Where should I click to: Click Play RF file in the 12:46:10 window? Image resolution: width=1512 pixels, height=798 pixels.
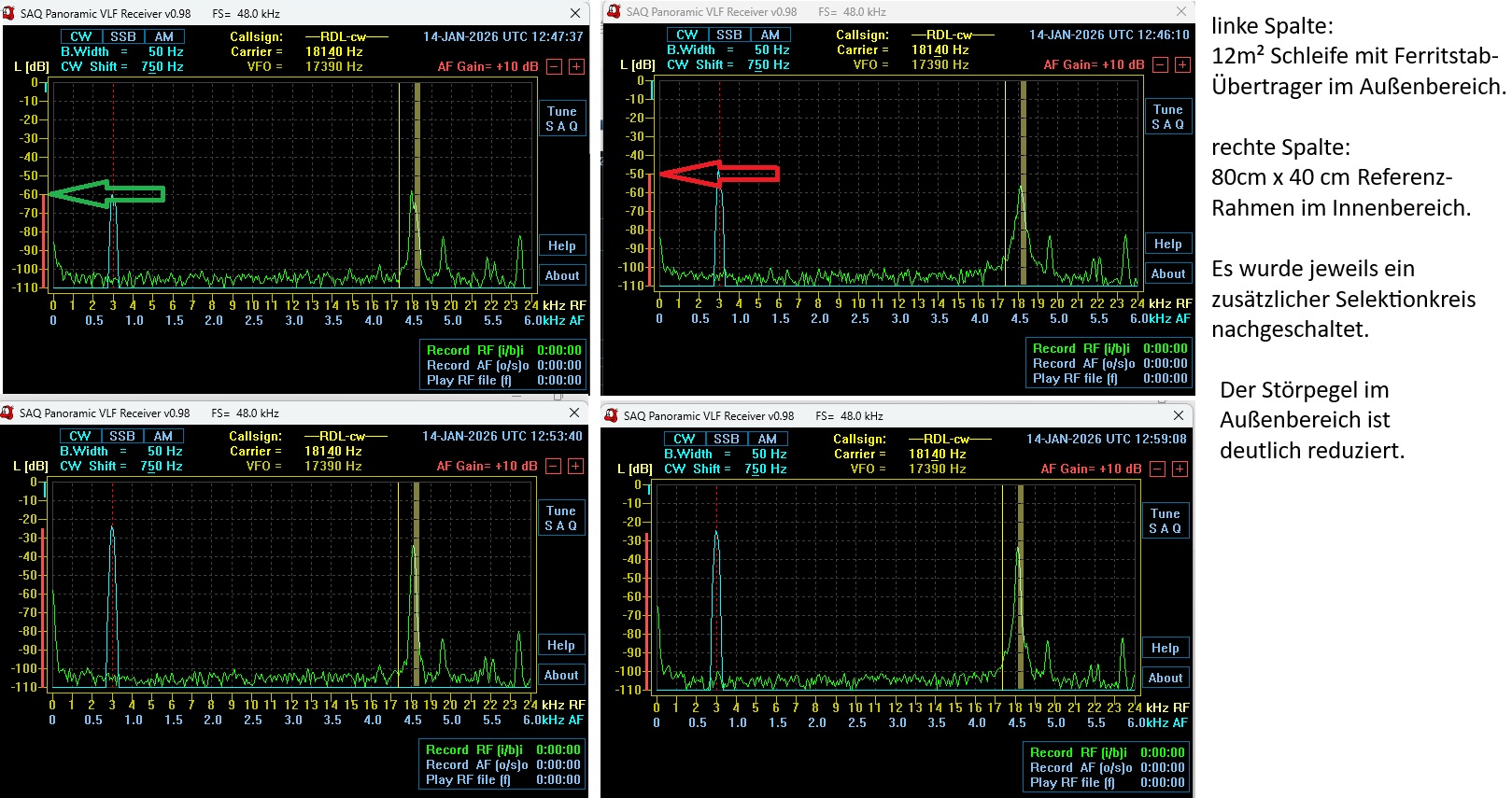(x=1074, y=378)
